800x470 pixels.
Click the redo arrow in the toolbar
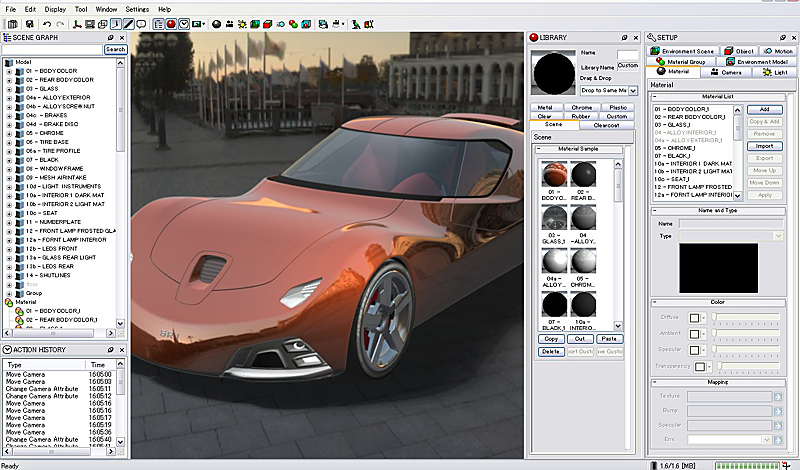[60, 23]
